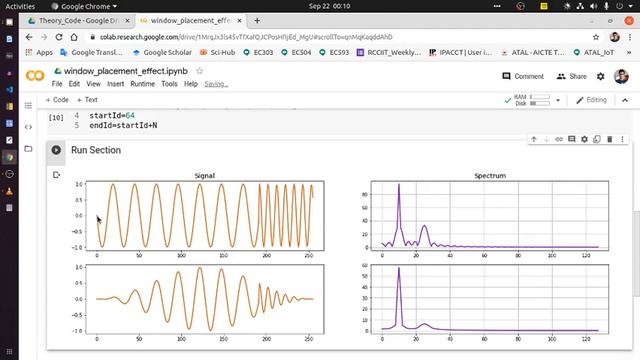Delete cell trash icon
Screen dimensions: 640x360
tap(609, 139)
